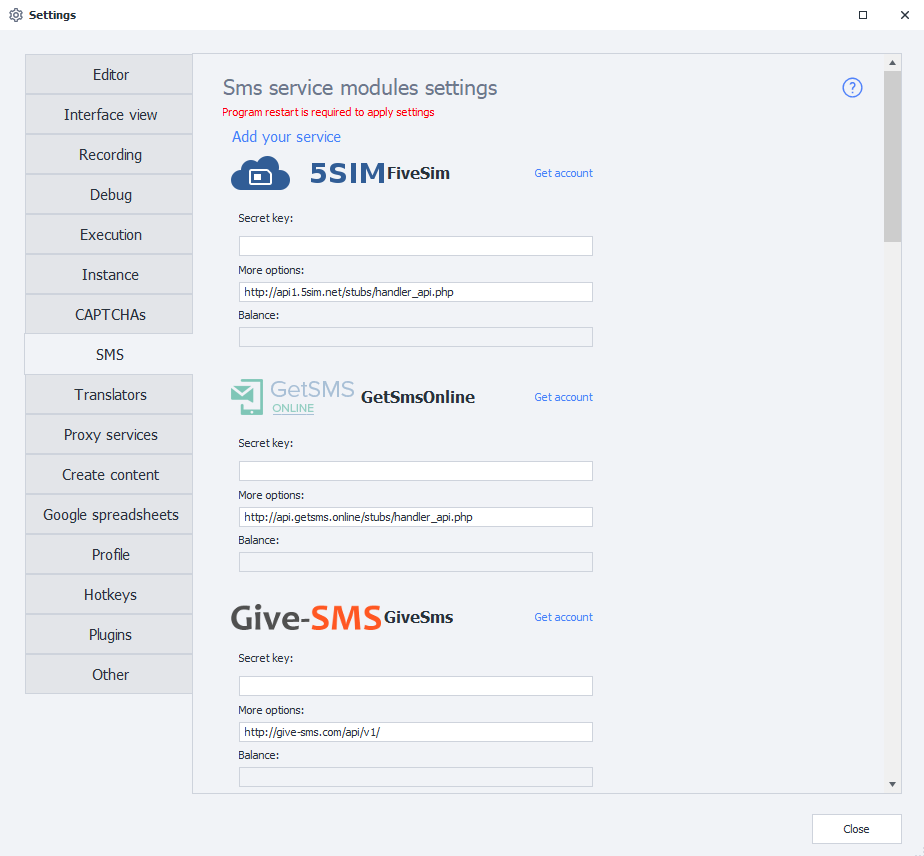Screen dimensions: 924x856
Task: Click the settings gear icon in title bar
Action: pos(15,15)
